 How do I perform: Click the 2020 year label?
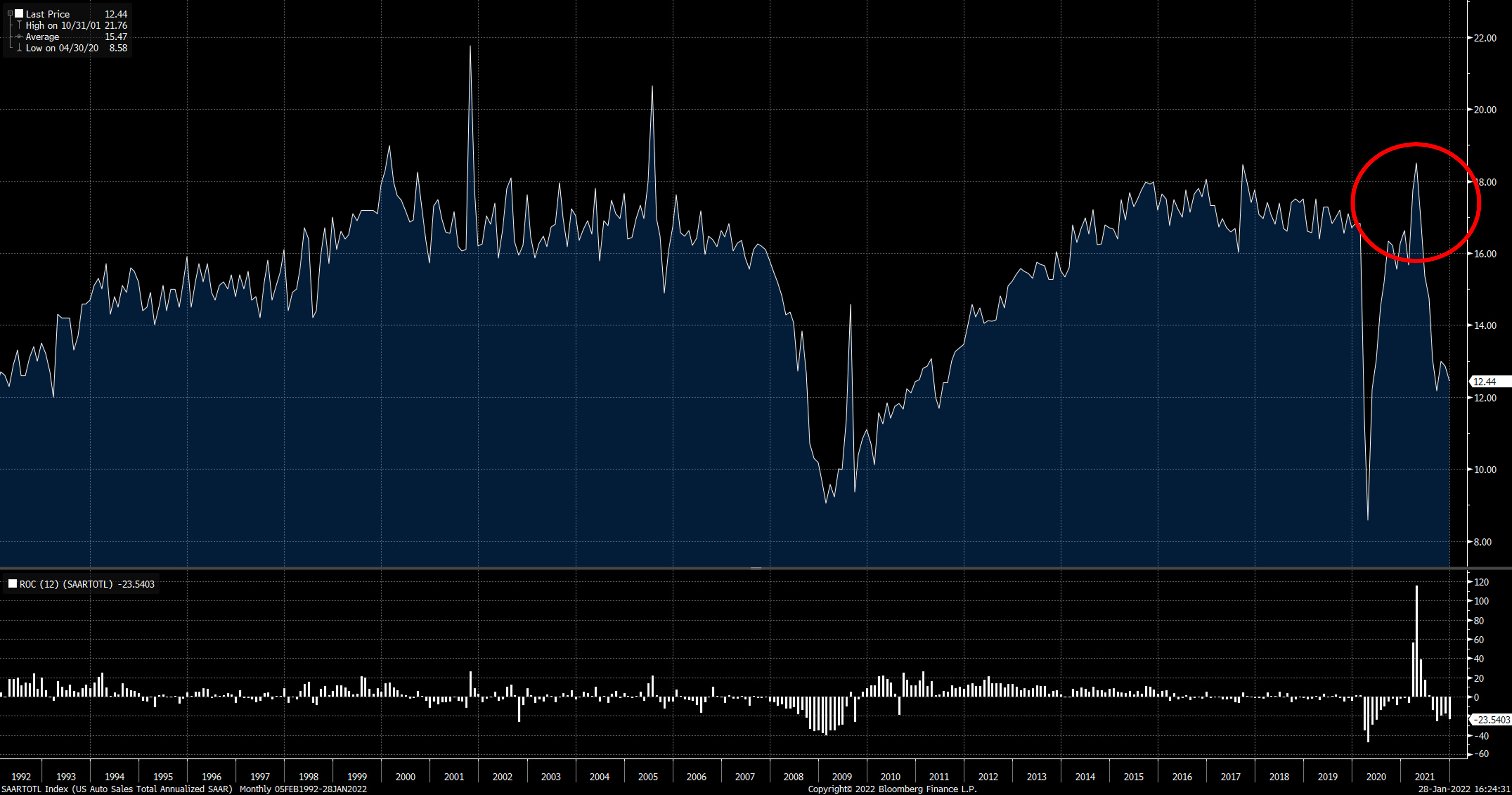[1376, 777]
